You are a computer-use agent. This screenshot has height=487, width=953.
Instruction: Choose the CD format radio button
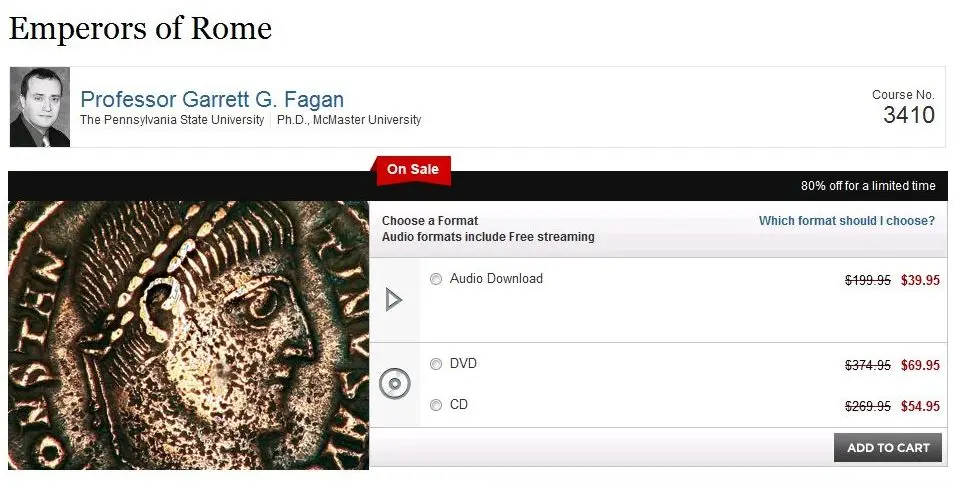436,405
